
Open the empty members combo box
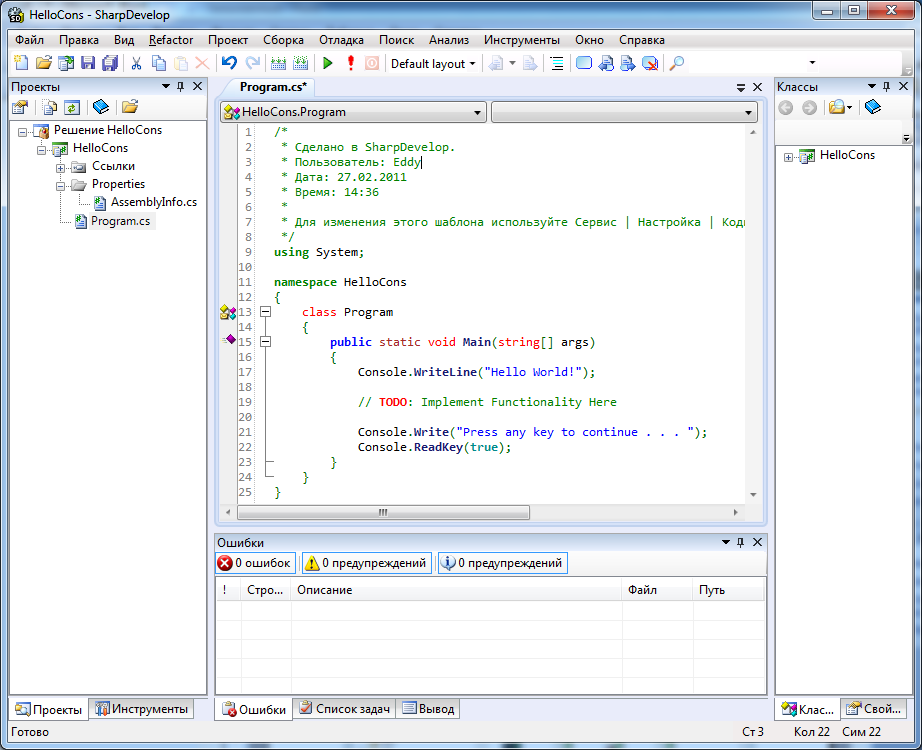point(624,112)
